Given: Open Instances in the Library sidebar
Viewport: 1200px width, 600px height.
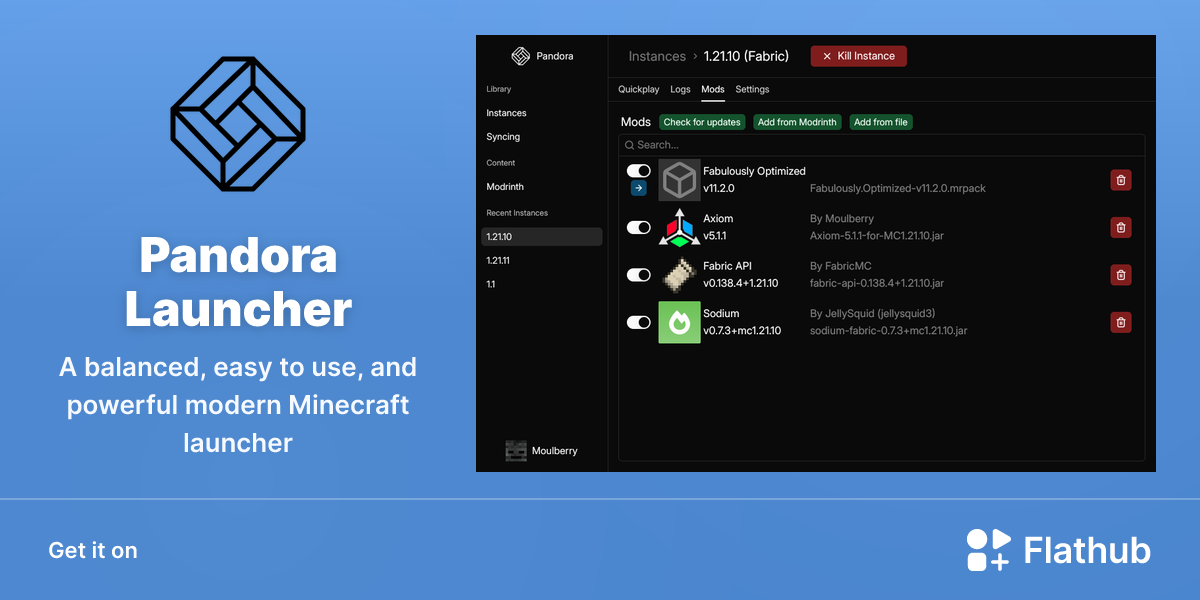Looking at the screenshot, I should click(x=506, y=113).
